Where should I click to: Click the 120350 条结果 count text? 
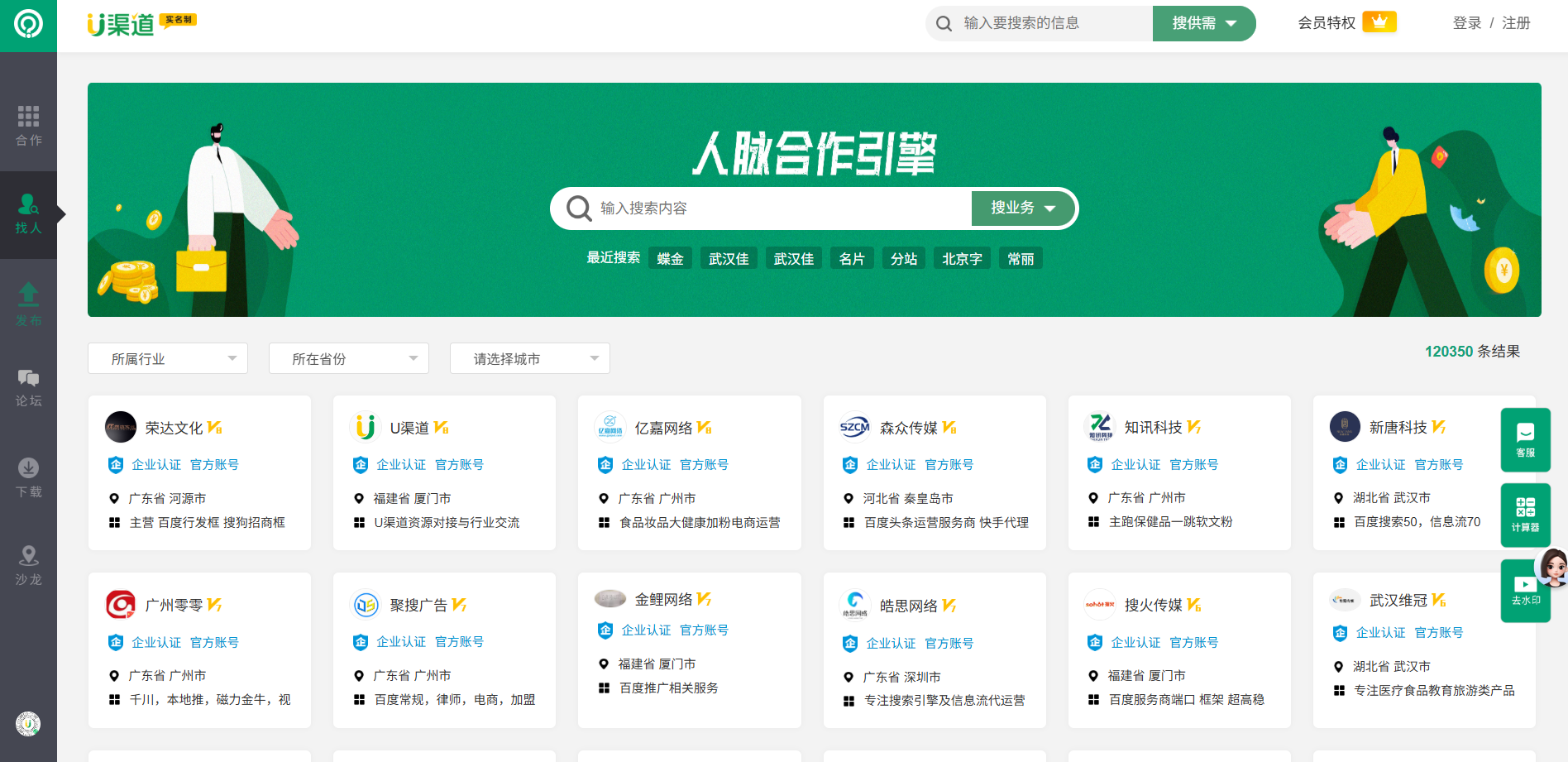(x=1472, y=352)
